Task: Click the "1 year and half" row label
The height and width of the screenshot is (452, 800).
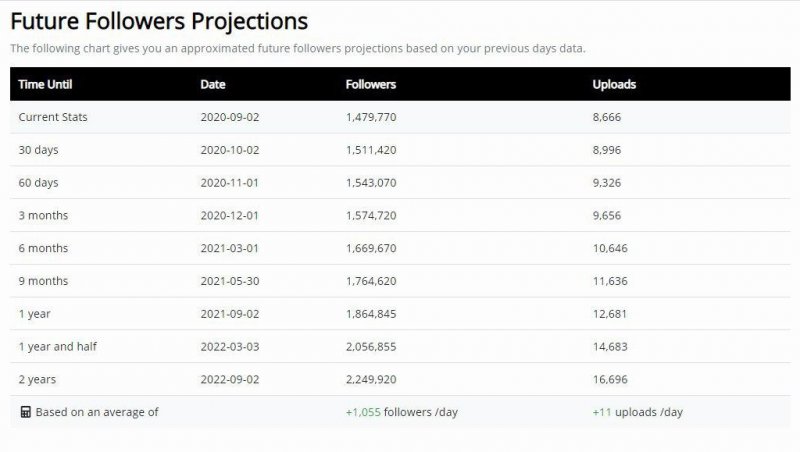Action: [x=57, y=346]
